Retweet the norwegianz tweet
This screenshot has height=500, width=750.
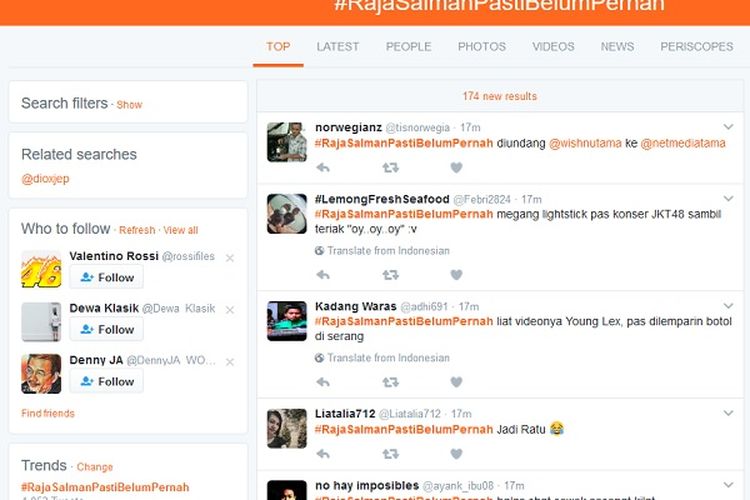[x=390, y=168]
